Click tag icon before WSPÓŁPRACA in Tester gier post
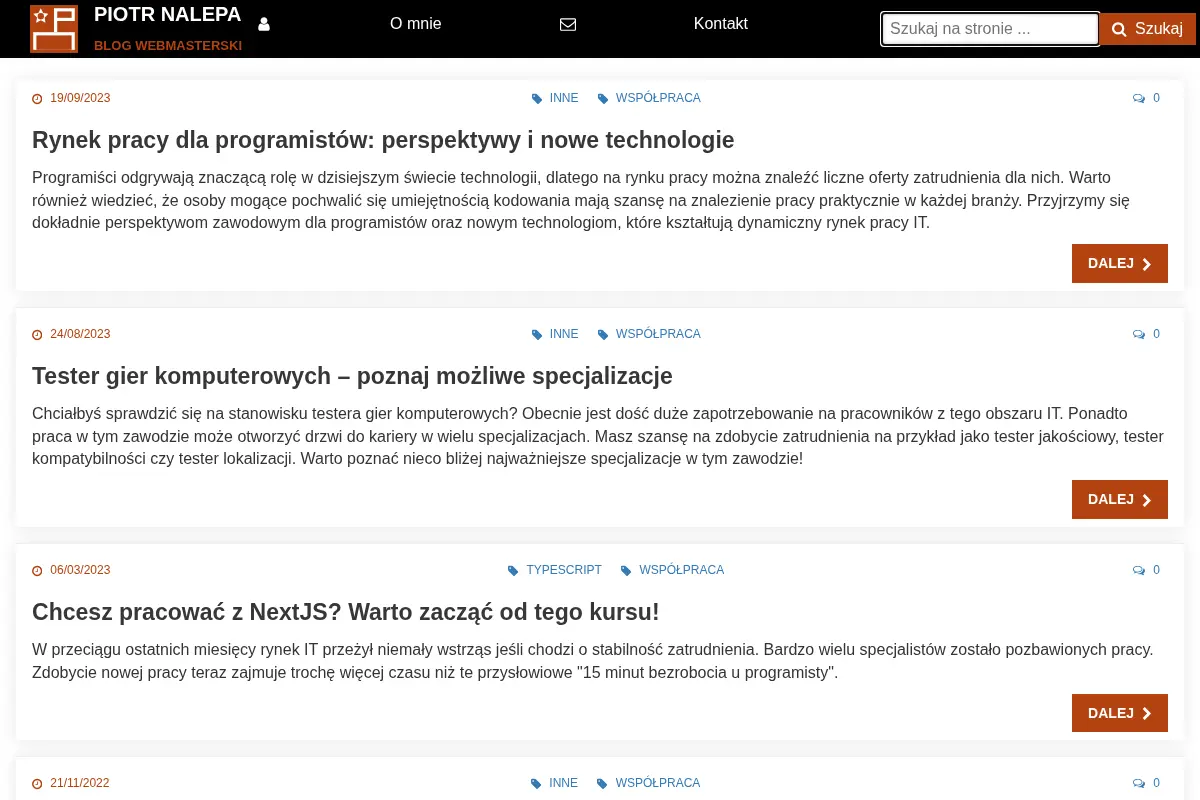 coord(603,334)
